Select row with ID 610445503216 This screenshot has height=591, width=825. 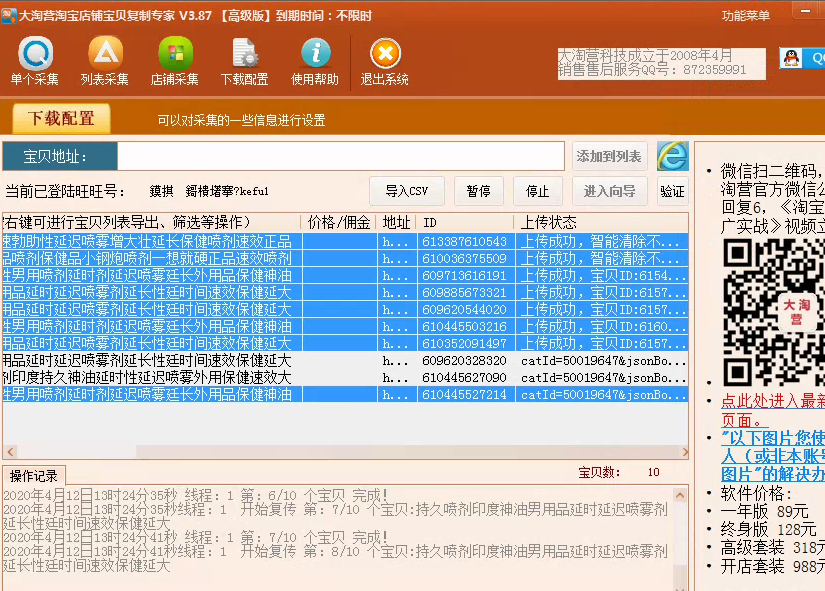click(345, 326)
